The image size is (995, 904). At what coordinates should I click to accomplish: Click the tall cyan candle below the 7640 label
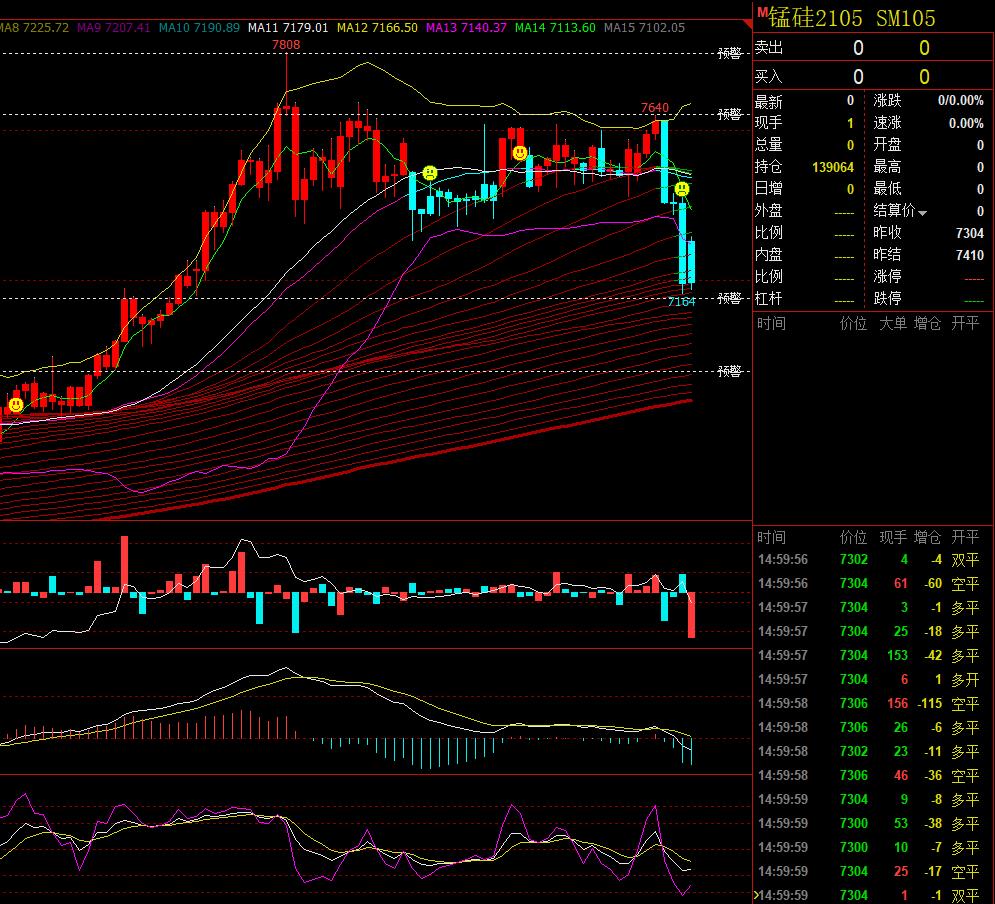(664, 162)
